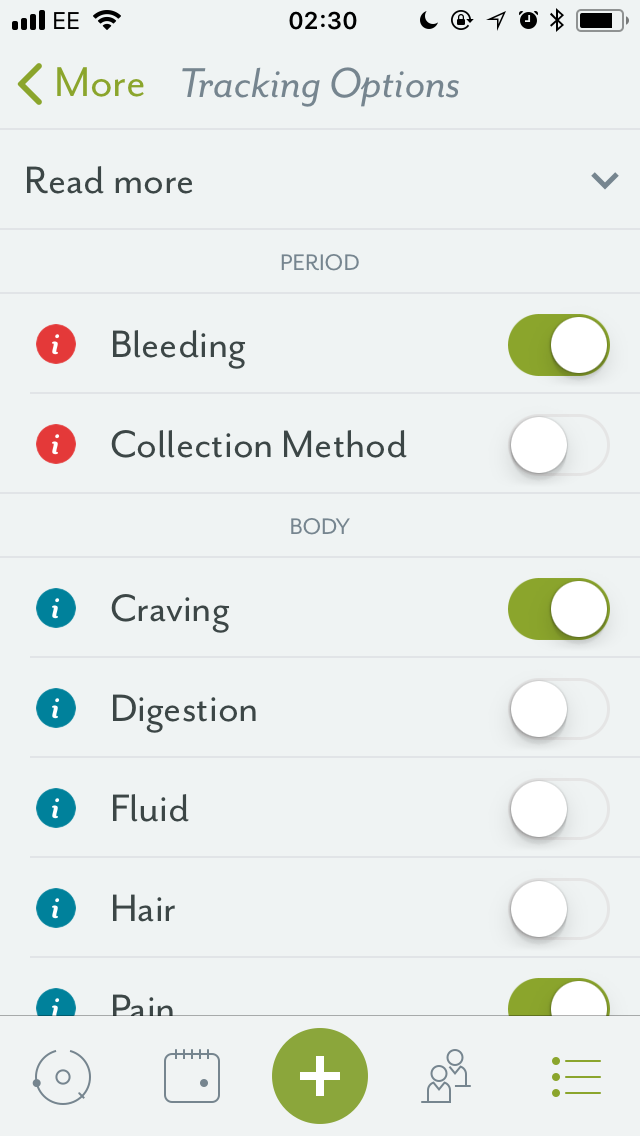Turn on Hair tracking toggle
Image resolution: width=640 pixels, height=1136 pixels.
(559, 909)
